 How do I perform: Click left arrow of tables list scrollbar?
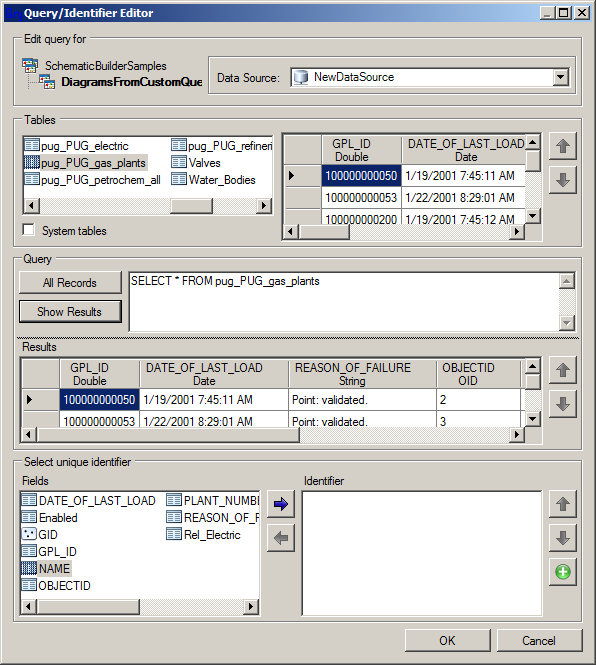point(31,206)
